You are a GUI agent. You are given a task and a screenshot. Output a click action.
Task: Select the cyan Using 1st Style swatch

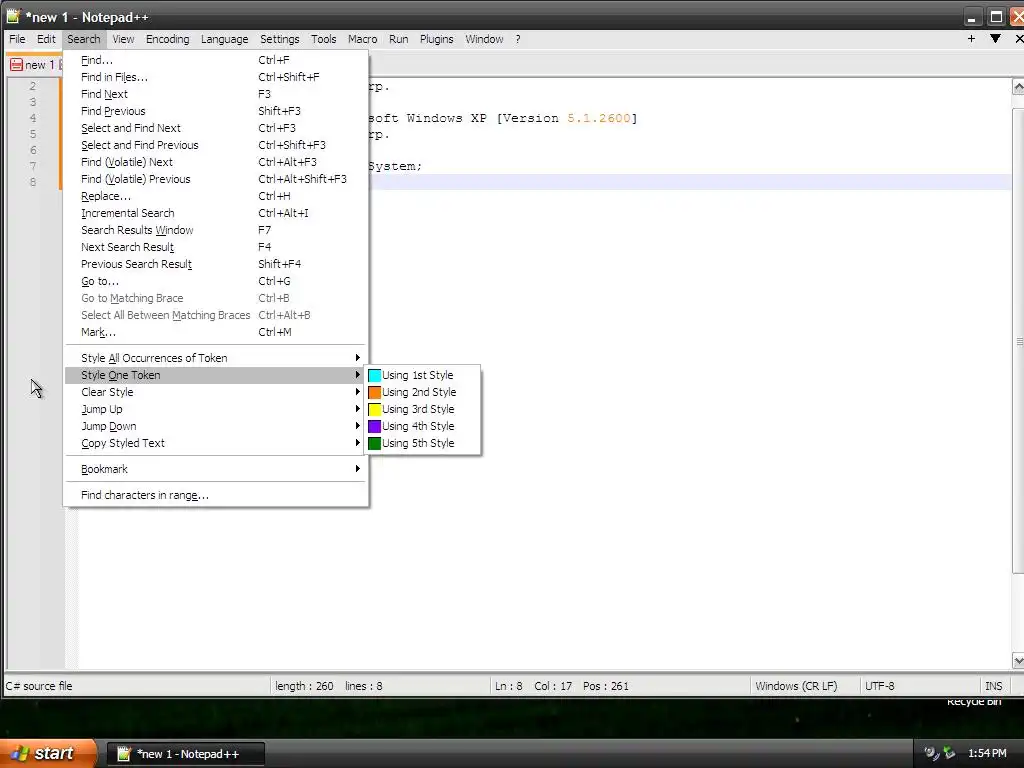pyautogui.click(x=374, y=375)
